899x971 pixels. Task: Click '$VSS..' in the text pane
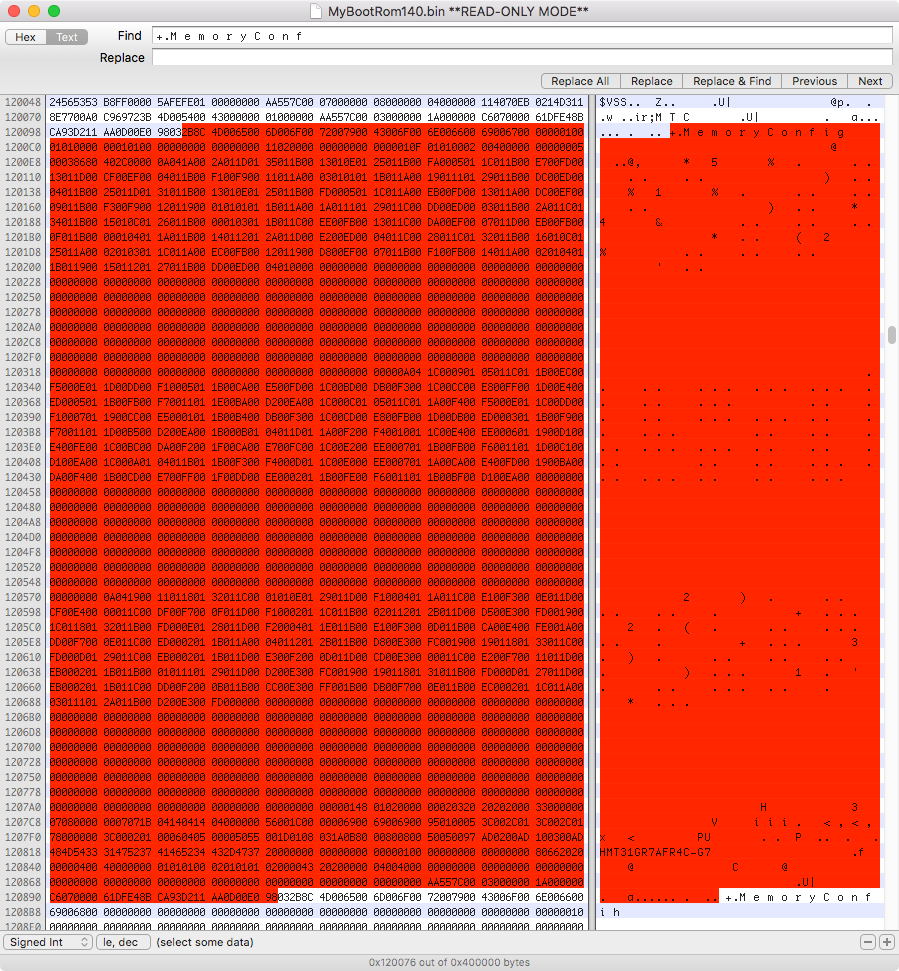coord(620,102)
